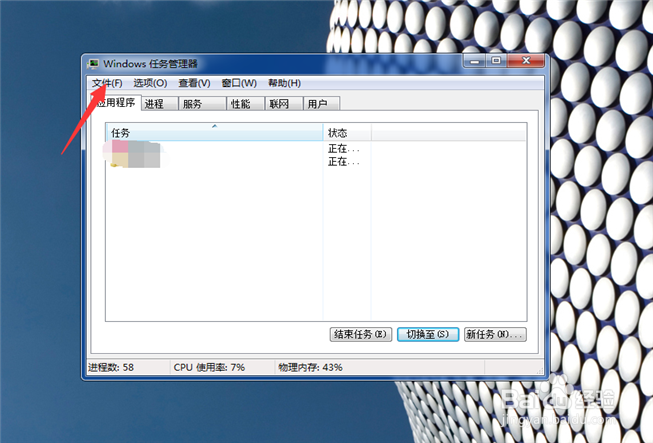Open the 帮助(H) menu
The height and width of the screenshot is (443, 653).
pos(284,83)
